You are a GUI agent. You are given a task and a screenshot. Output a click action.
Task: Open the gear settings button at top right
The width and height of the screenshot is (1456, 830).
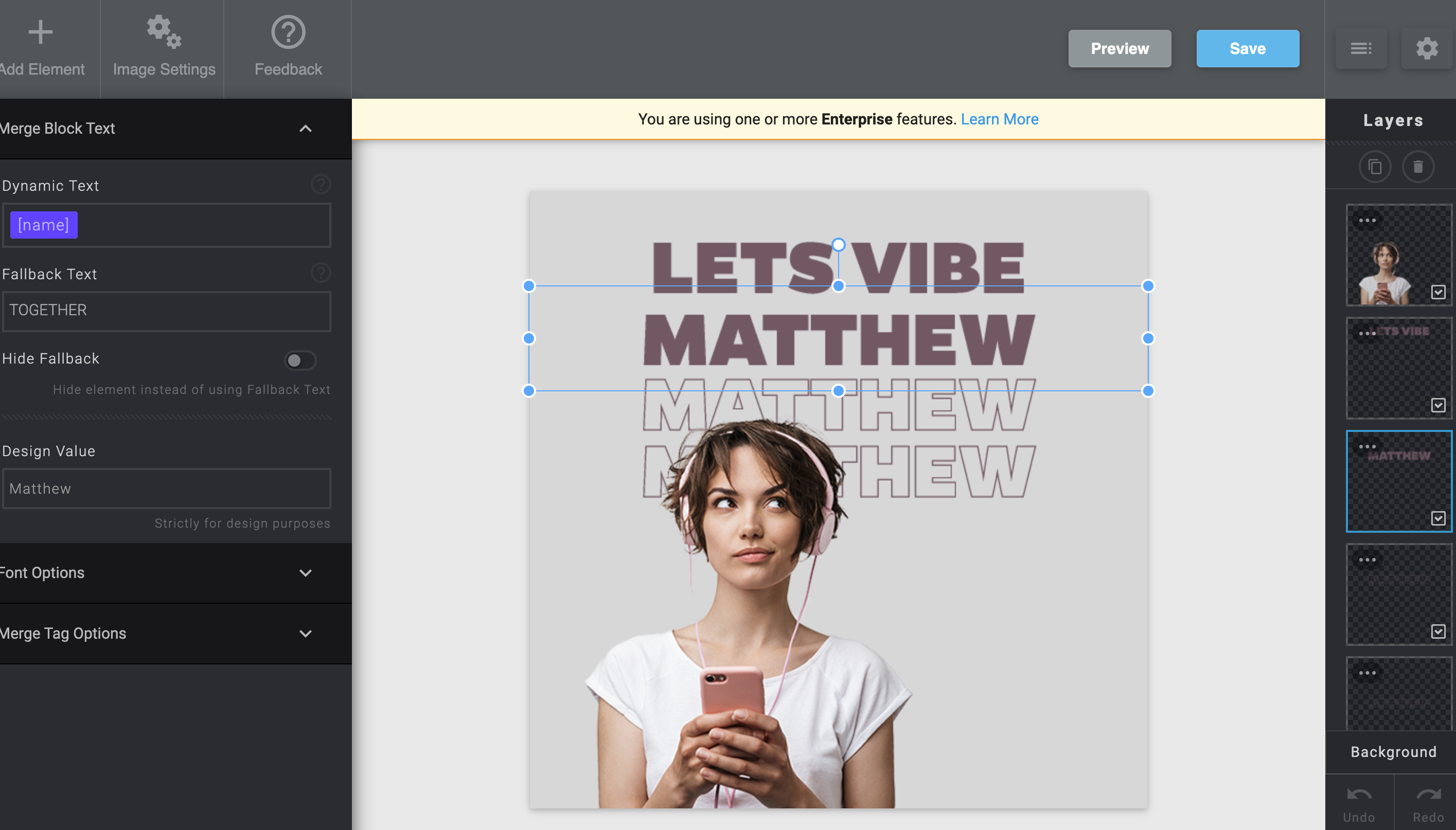[1426, 48]
